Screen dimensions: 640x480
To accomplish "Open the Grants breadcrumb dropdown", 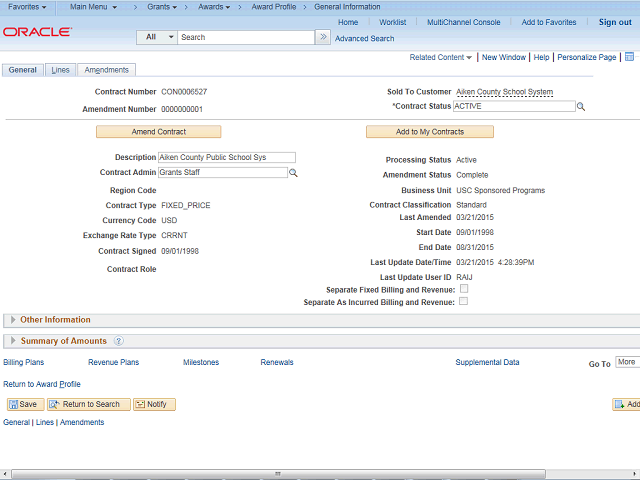I will pyautogui.click(x=162, y=7).
